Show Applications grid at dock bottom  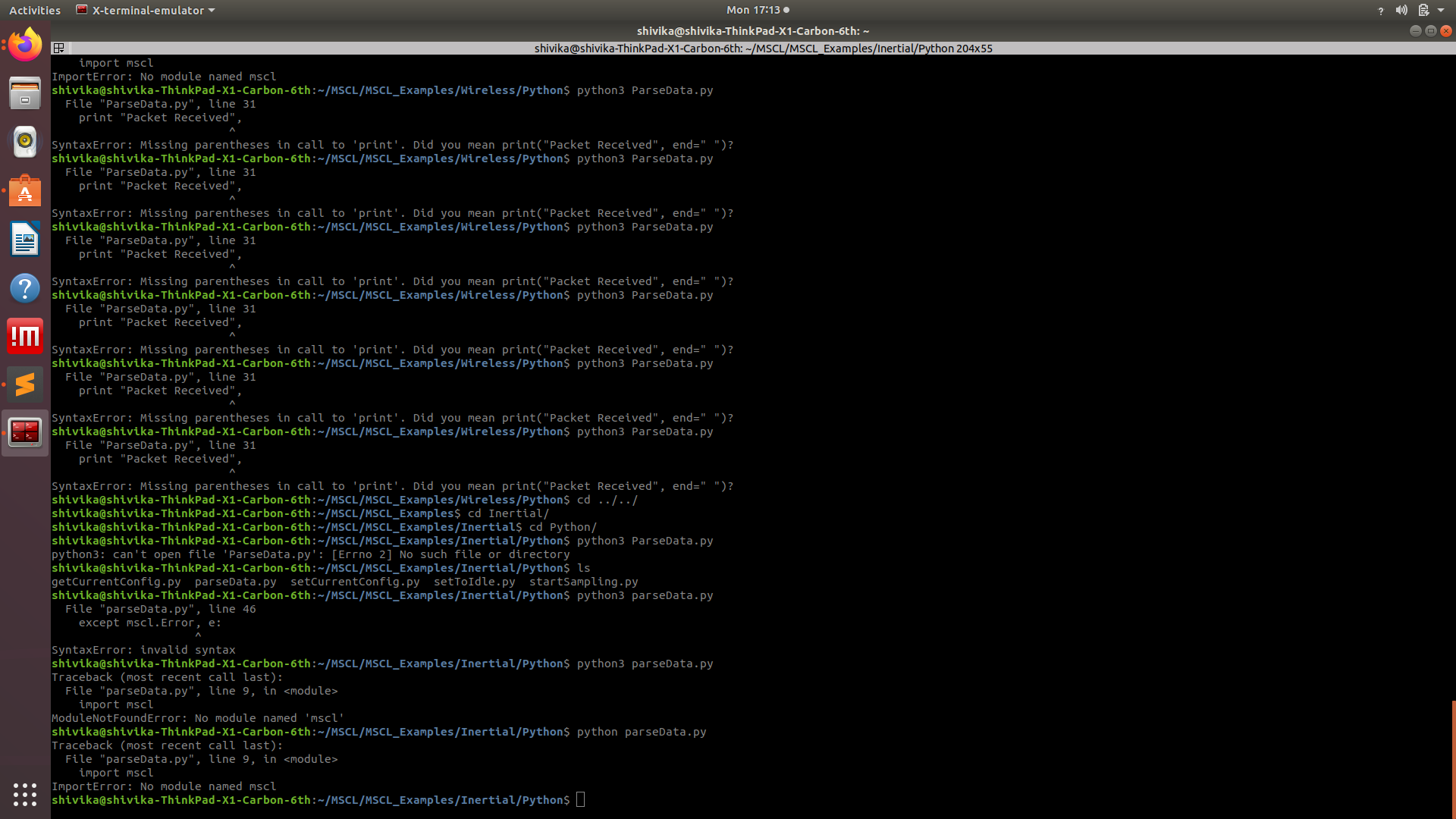click(x=25, y=794)
